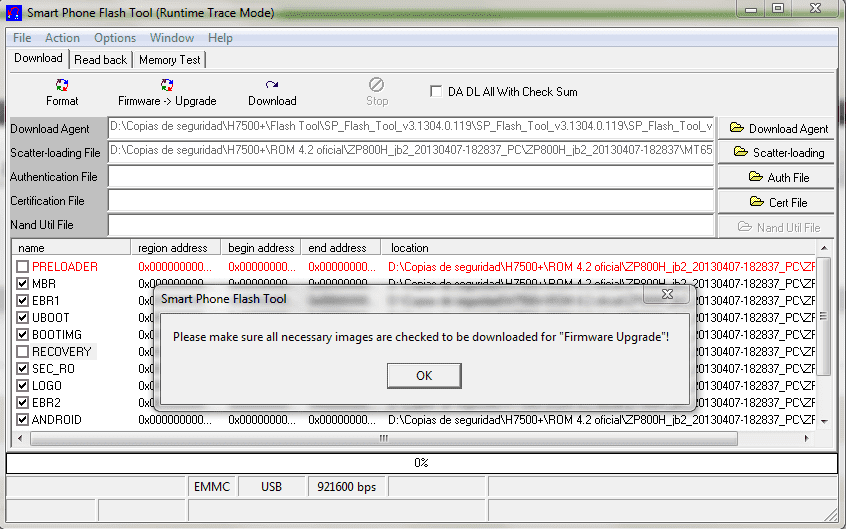
Task: Click the list scroll-left arrow
Action: coord(20,438)
